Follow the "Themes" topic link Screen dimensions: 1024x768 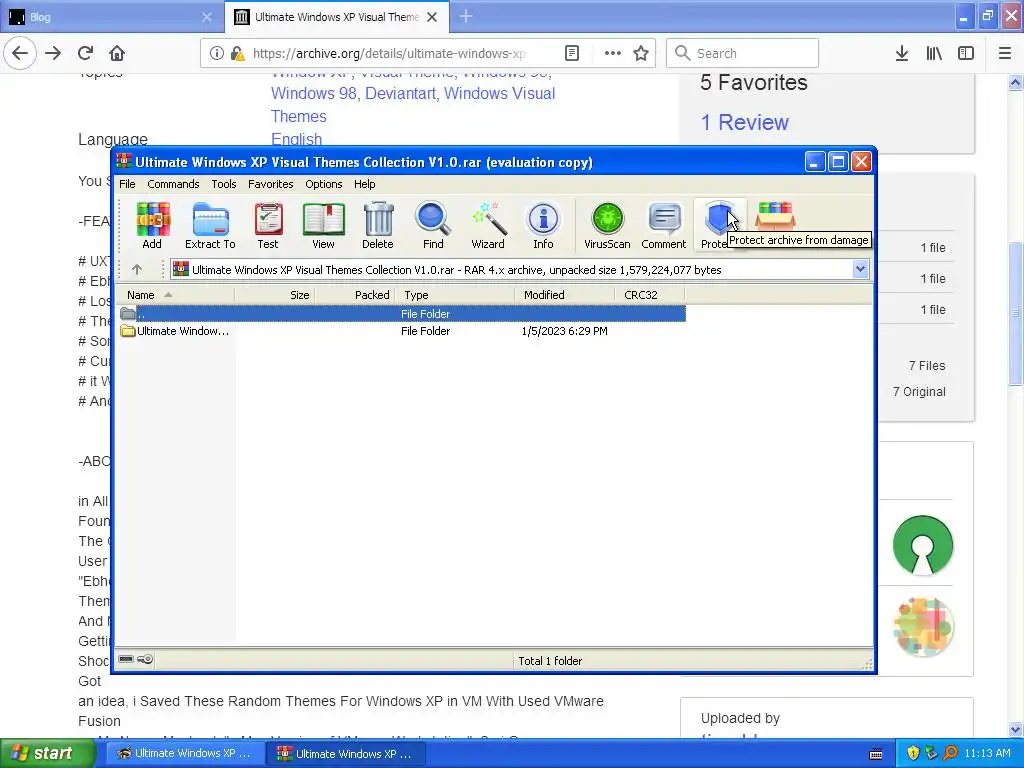pyautogui.click(x=298, y=116)
